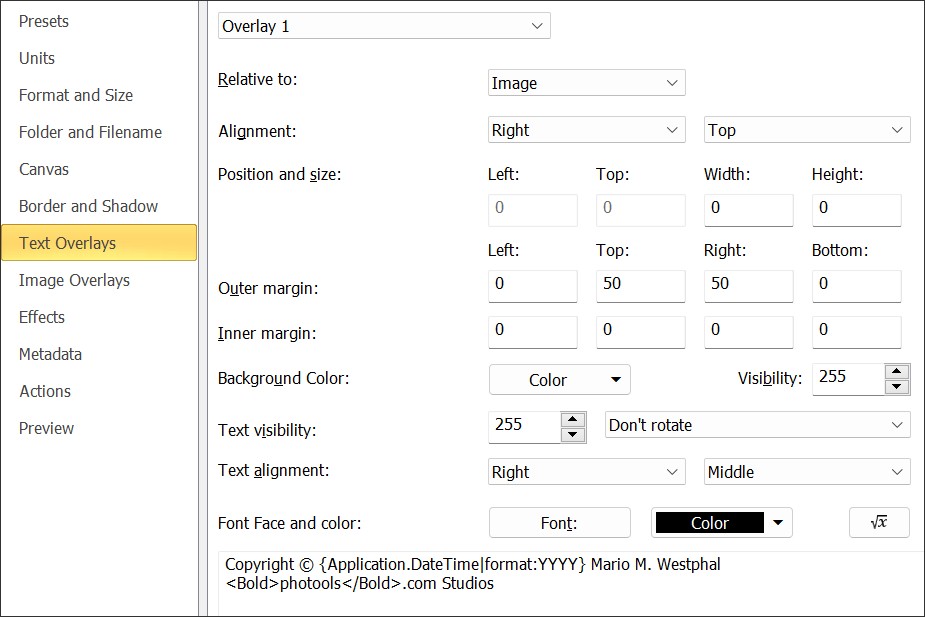
Task: Click the Outer margin Top field
Action: [x=641, y=286]
